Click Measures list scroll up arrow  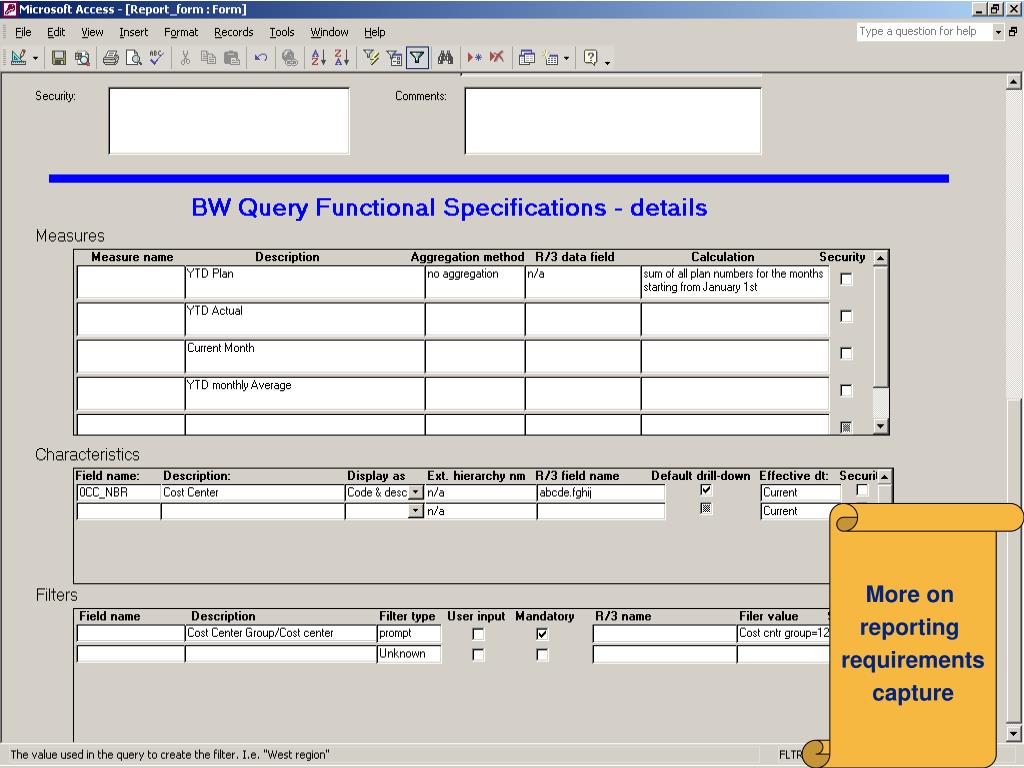(x=880, y=258)
